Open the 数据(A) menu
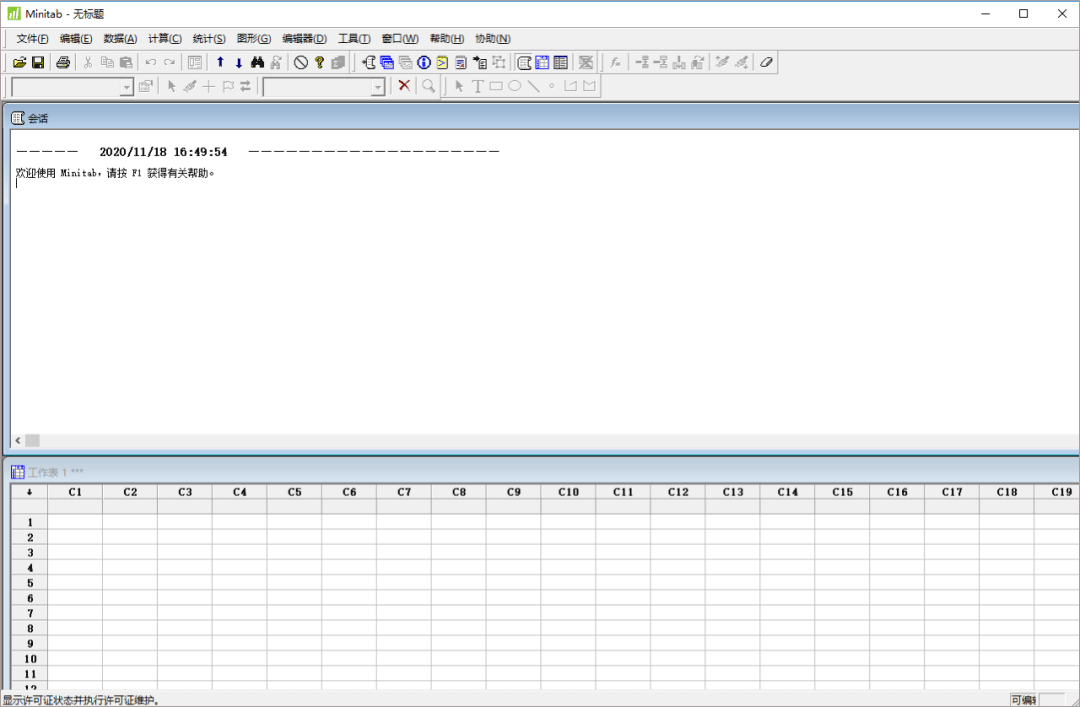 point(120,39)
